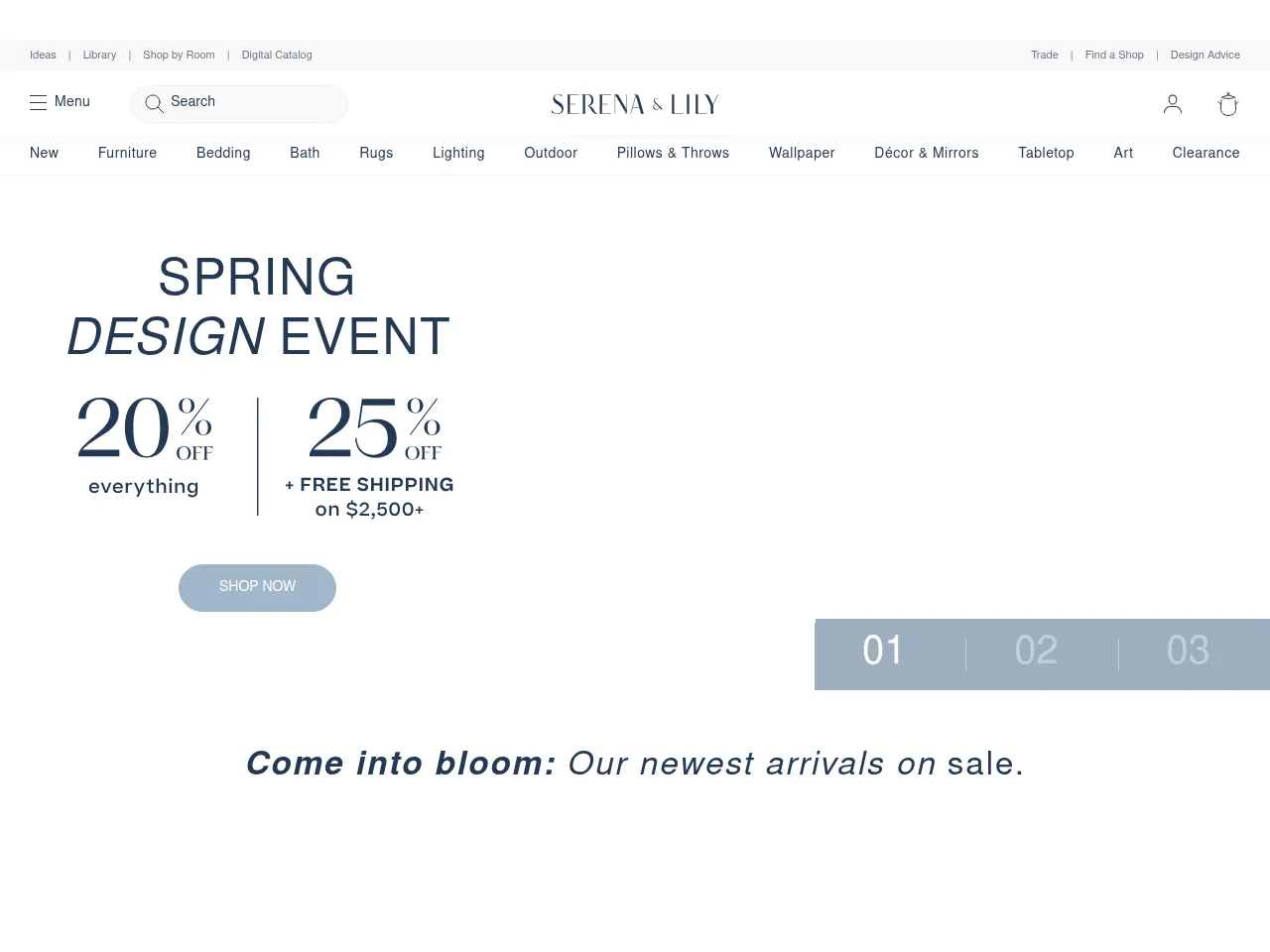
Task: Open the Clearance category
Action: point(1206,153)
